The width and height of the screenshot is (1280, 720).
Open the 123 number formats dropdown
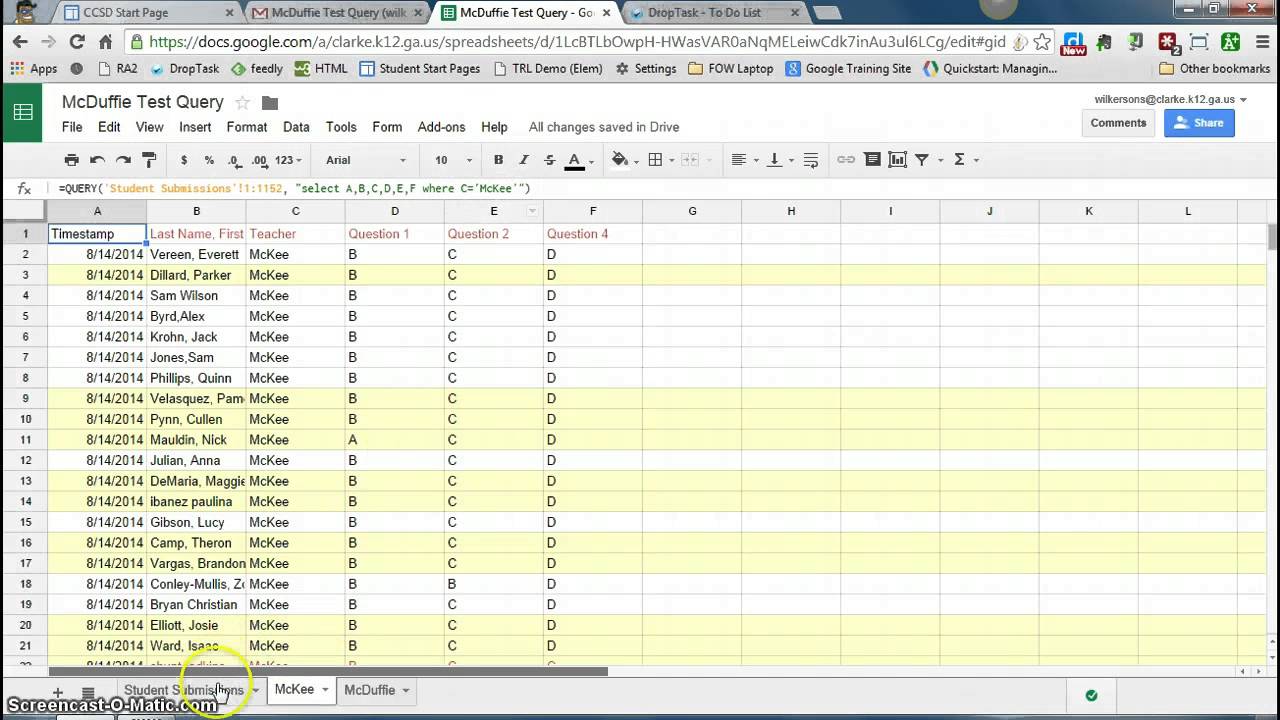[289, 160]
